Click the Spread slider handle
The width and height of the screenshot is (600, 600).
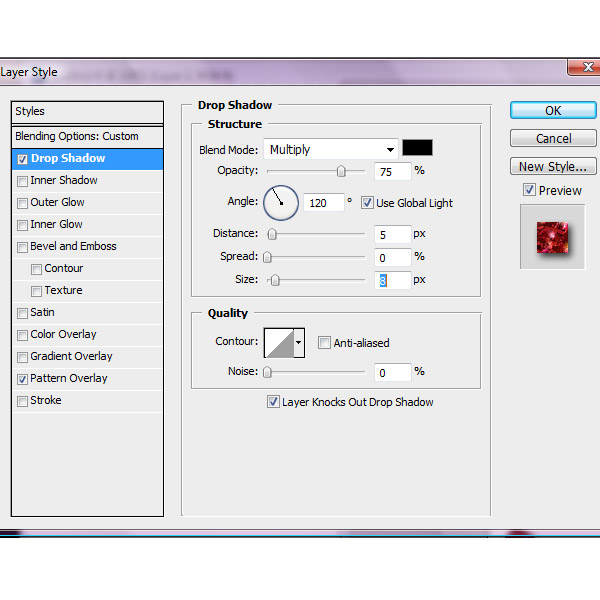(267, 257)
